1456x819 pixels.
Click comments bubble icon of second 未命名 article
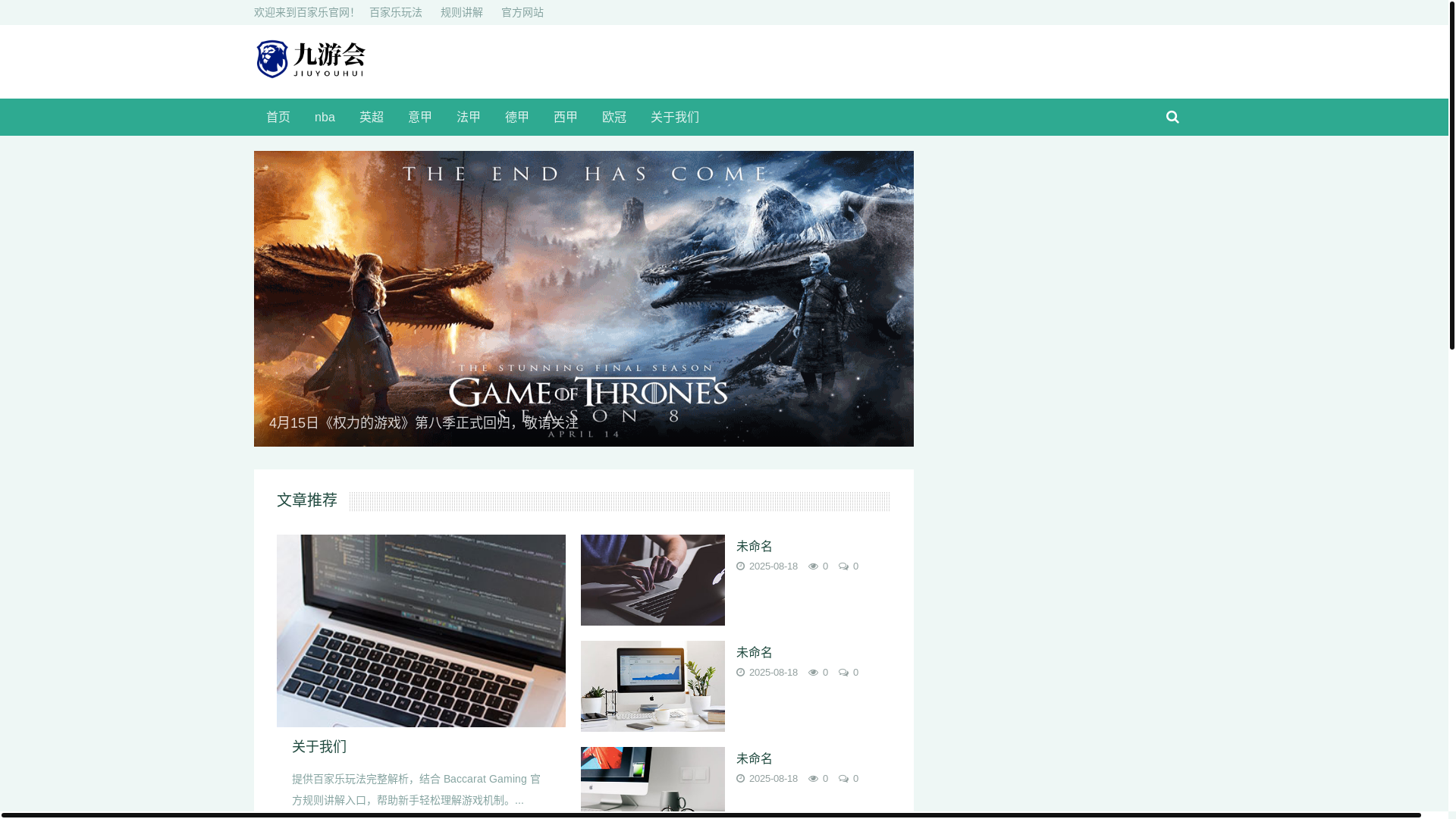pos(843,673)
